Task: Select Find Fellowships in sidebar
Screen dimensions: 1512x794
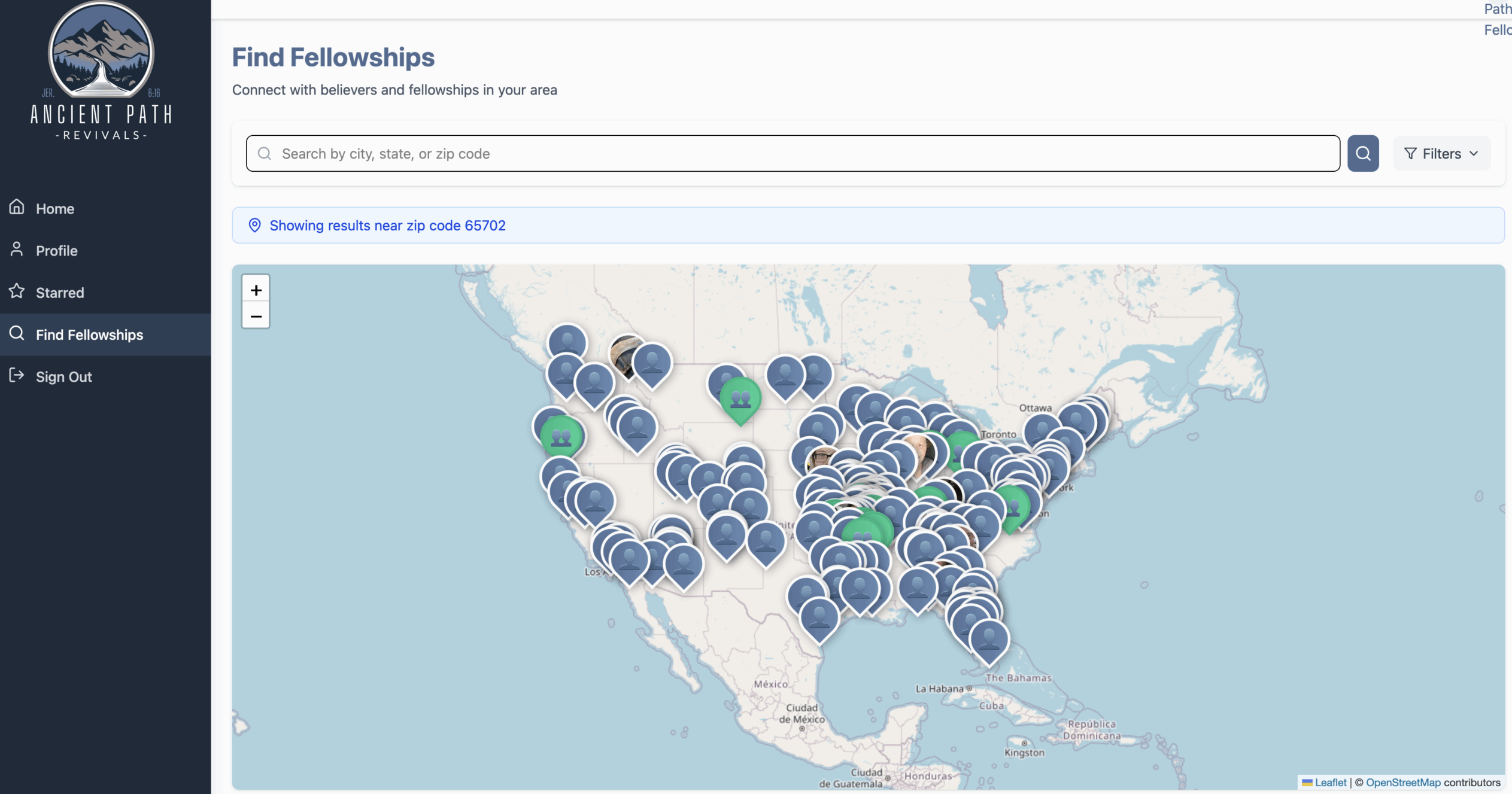Action: pos(89,334)
